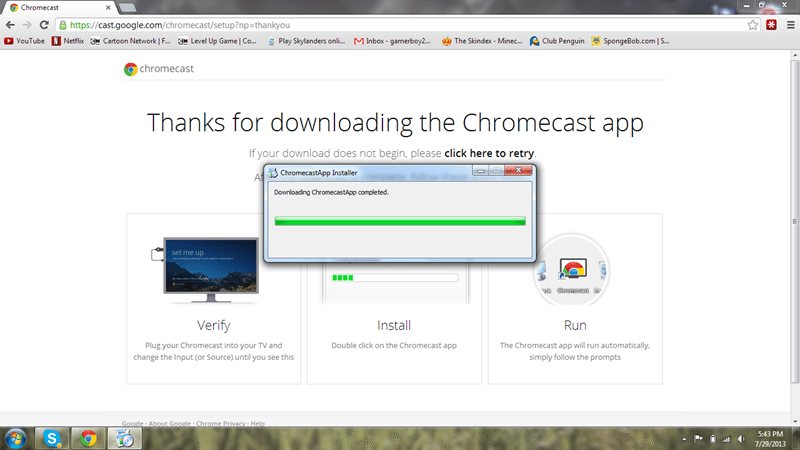
Task: Open the YouTube bookmark
Action: (x=24, y=41)
